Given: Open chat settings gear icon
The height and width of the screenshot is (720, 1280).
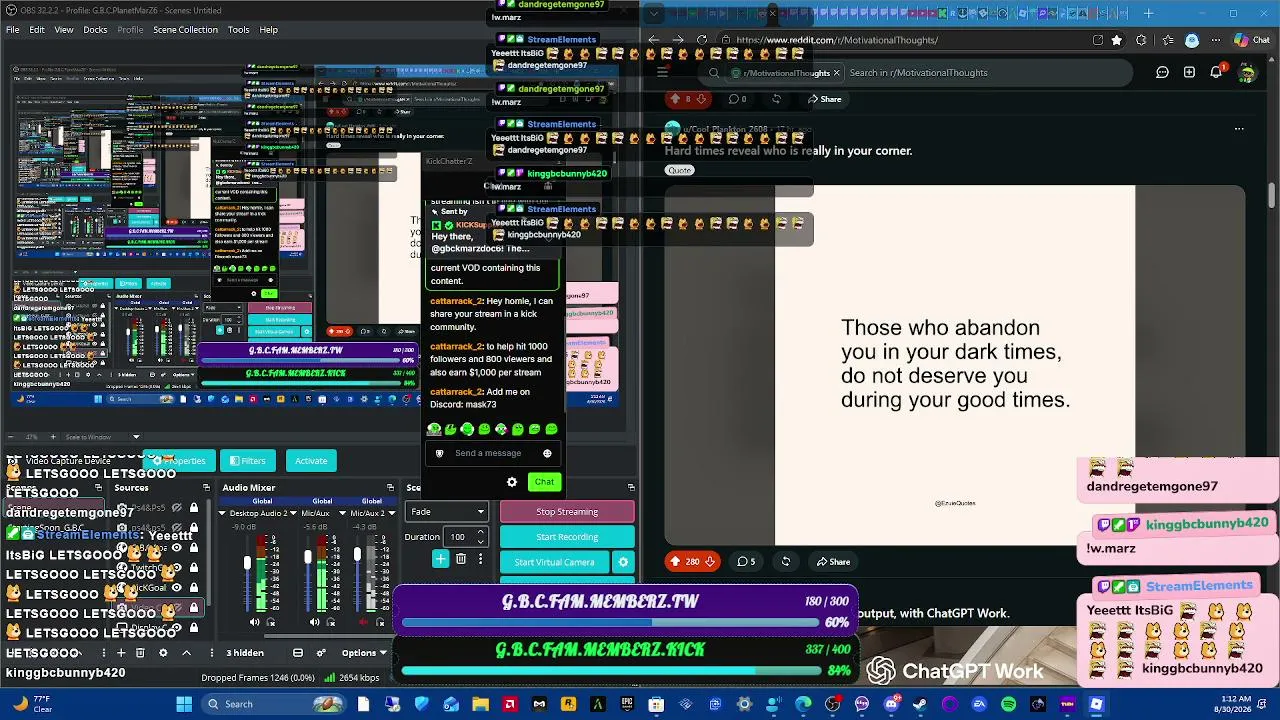Looking at the screenshot, I should coord(512,482).
